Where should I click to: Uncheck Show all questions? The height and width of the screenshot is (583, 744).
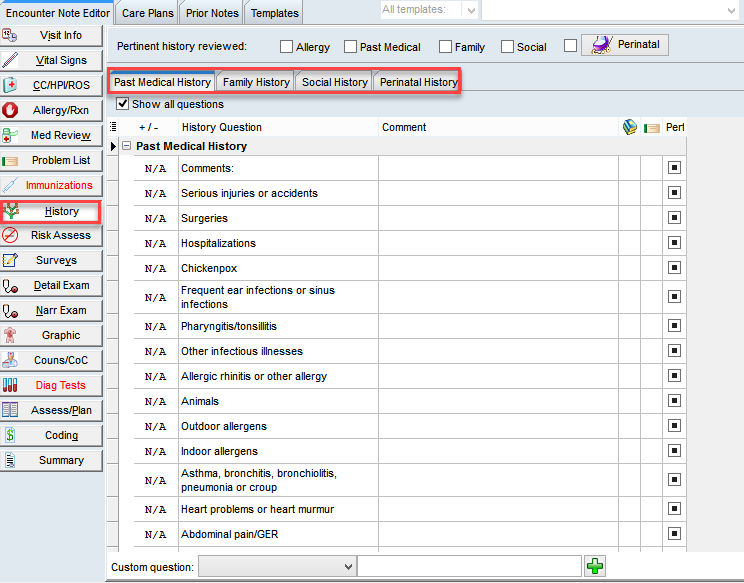click(122, 103)
